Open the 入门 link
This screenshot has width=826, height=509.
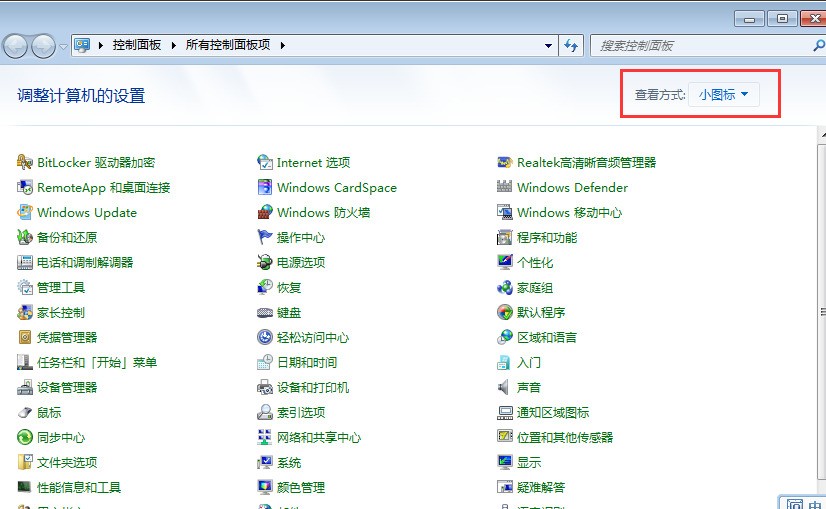[x=529, y=363]
